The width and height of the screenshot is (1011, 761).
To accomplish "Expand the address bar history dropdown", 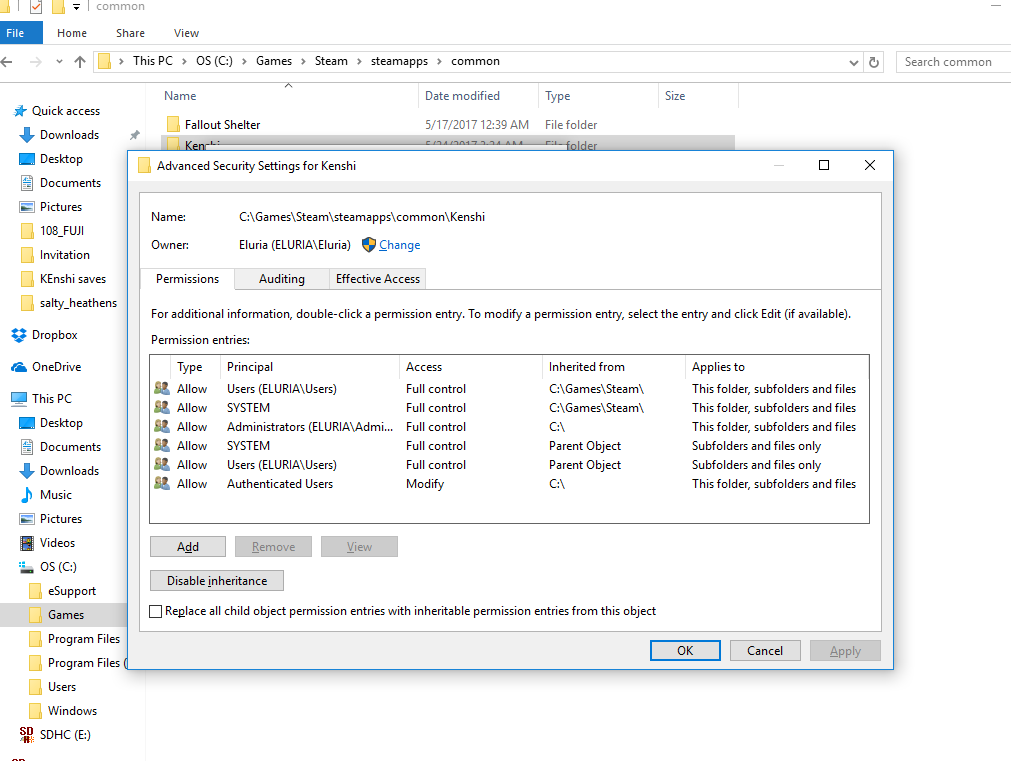I will [854, 63].
